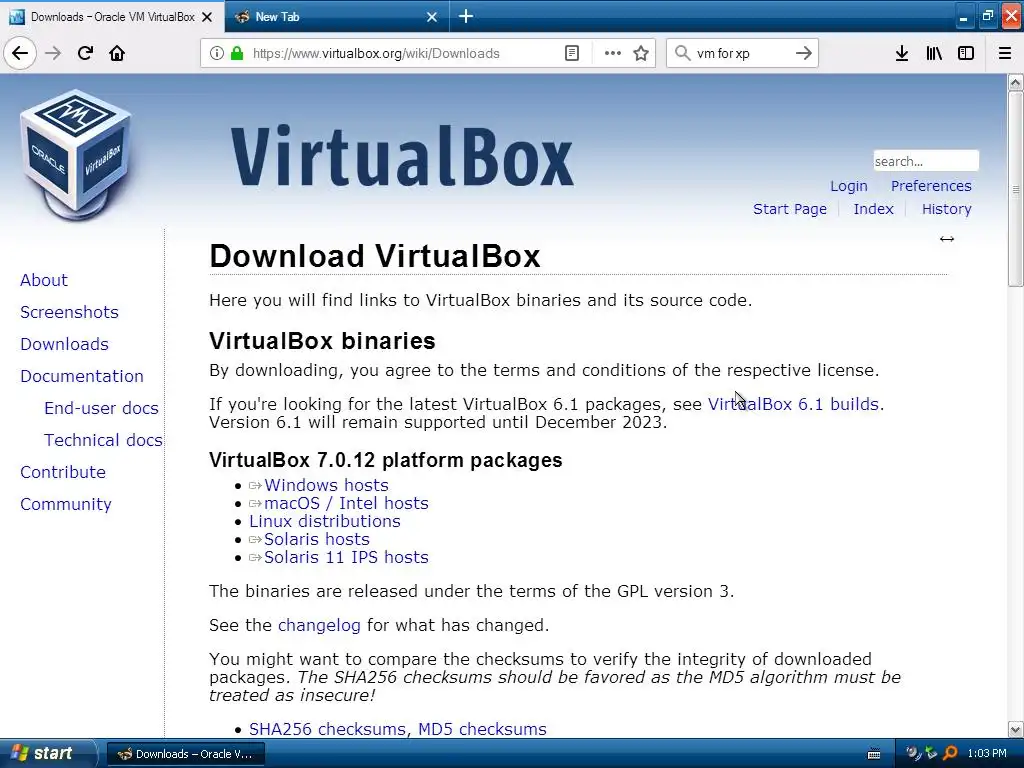The image size is (1024, 768).
Task: Click the green padlock security icon
Action: 237,54
